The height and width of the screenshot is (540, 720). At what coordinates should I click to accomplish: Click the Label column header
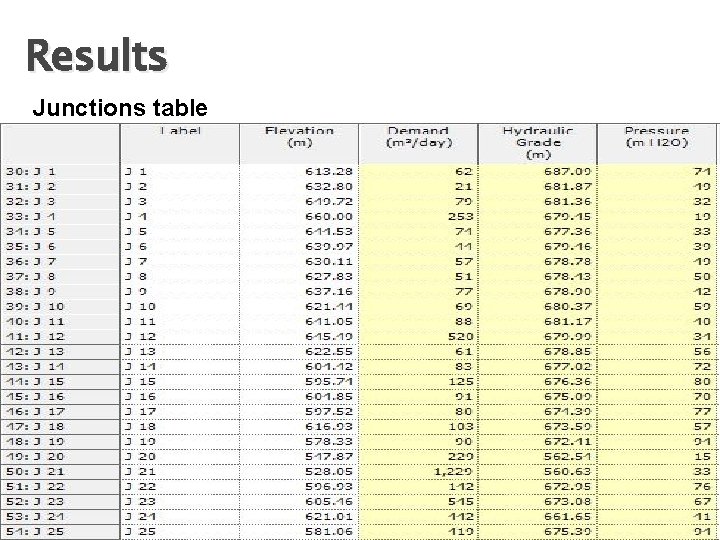pos(180,131)
